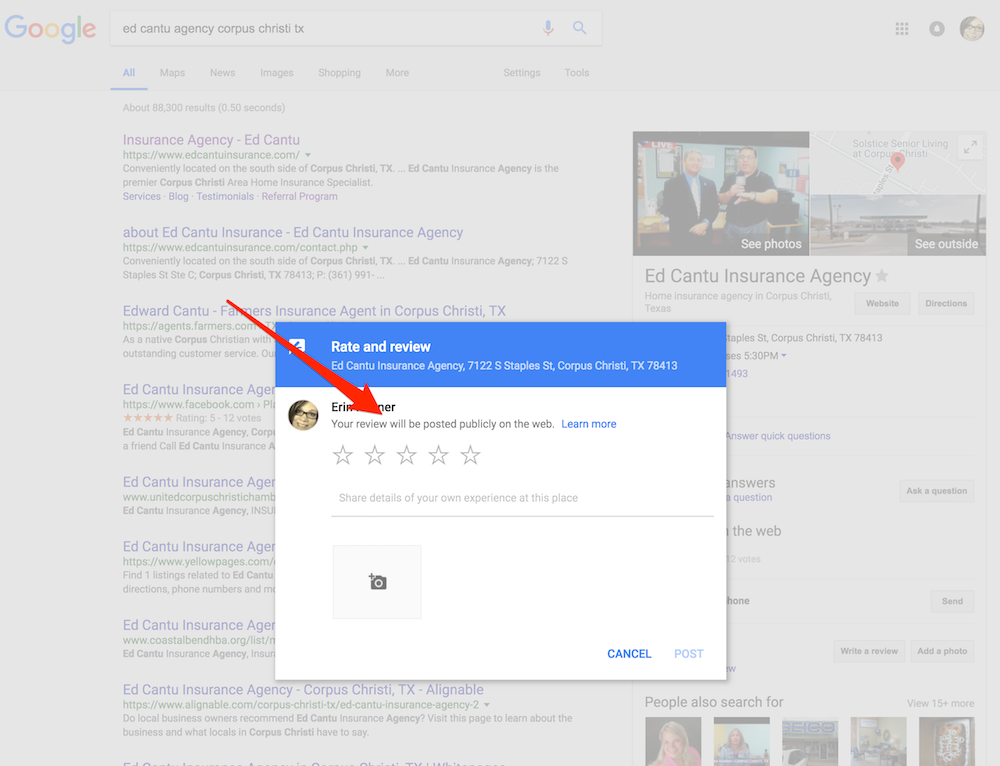Click the expand map arrows icon
The height and width of the screenshot is (766, 1000).
970,147
